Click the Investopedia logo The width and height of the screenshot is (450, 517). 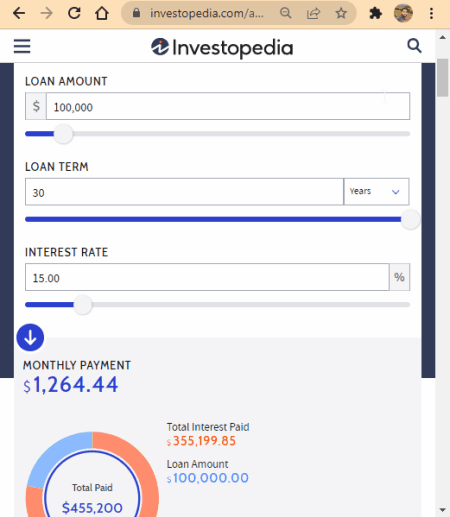coord(222,48)
